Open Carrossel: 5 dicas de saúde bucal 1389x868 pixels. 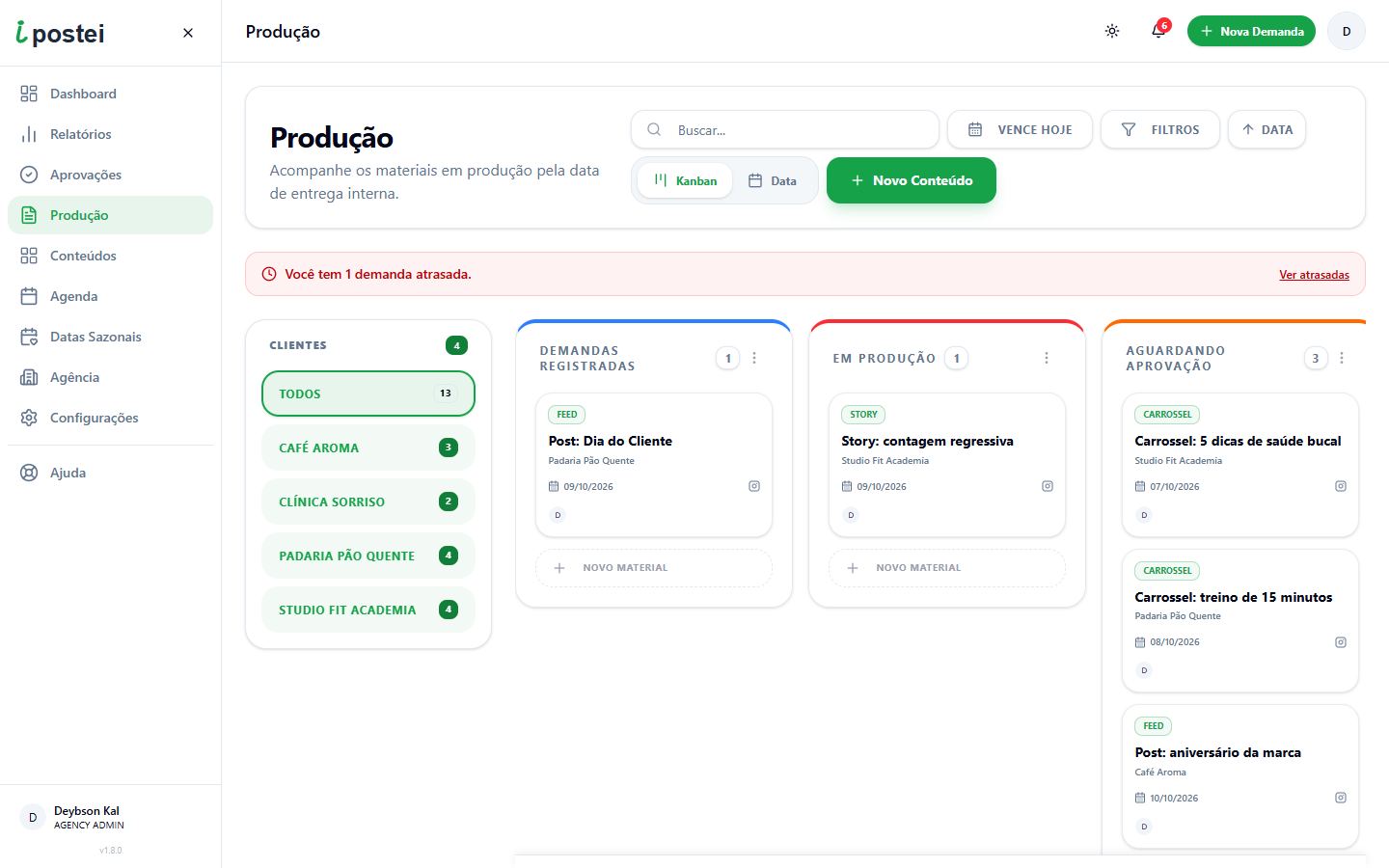pos(1240,465)
